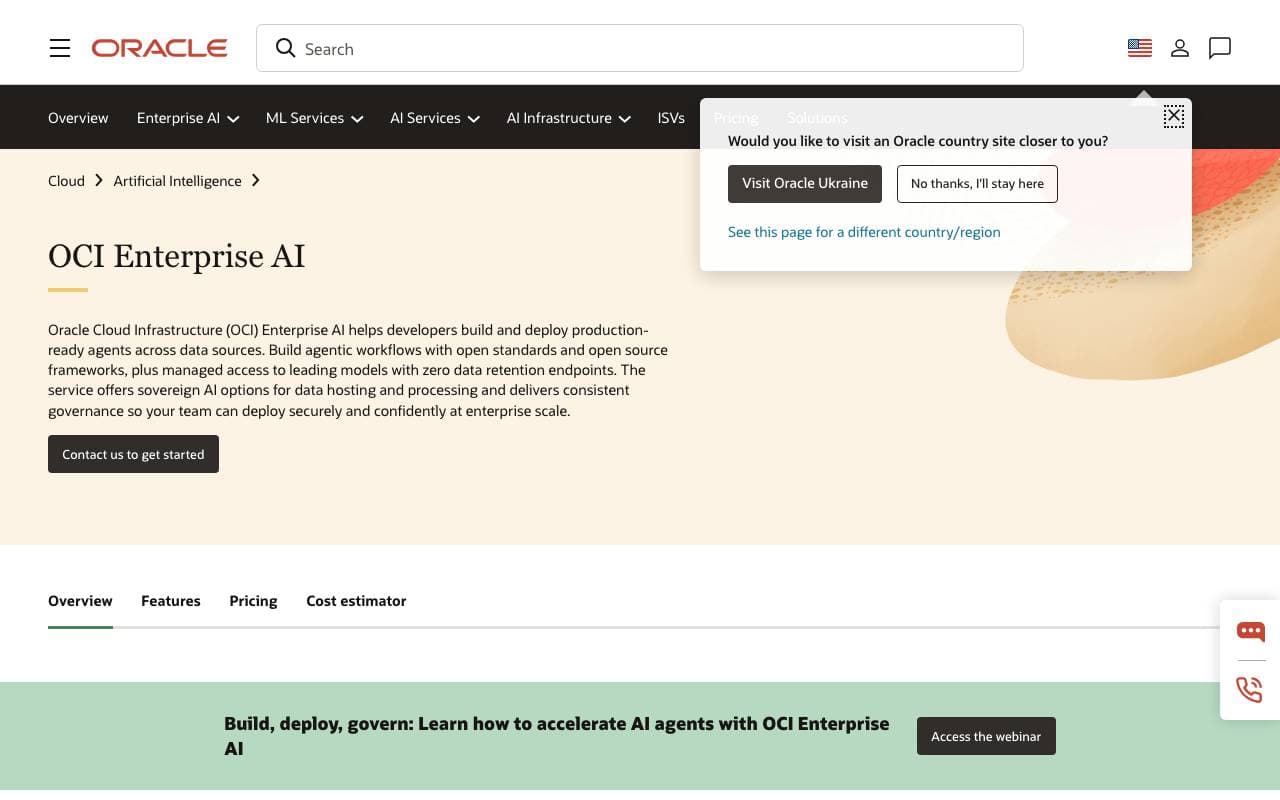Viewport: 1280px width, 800px height.
Task: Expand the AI Infrastructure dropdown
Action: (x=568, y=118)
